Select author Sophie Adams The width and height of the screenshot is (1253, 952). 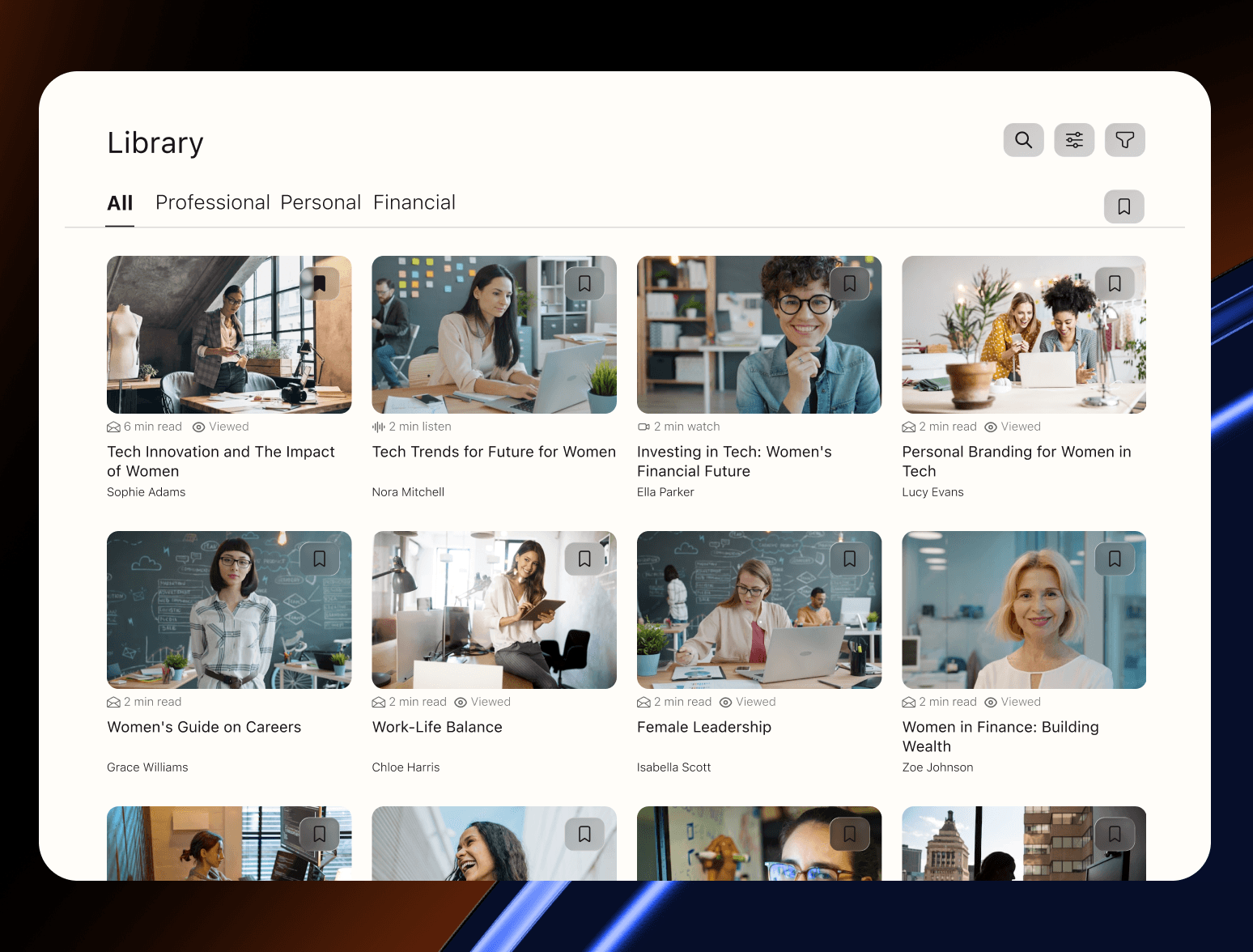[147, 492]
